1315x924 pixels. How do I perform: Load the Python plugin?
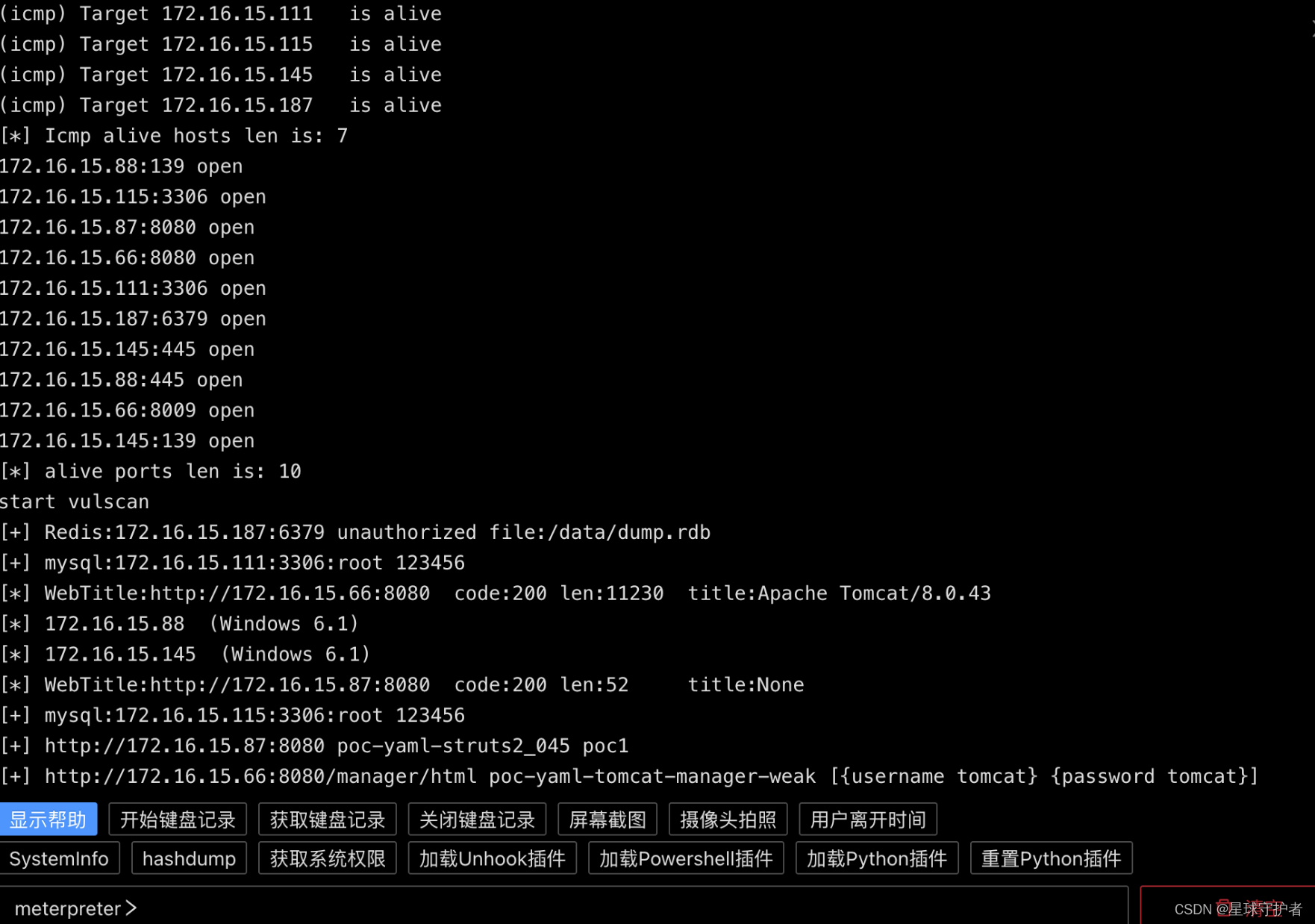(x=876, y=858)
